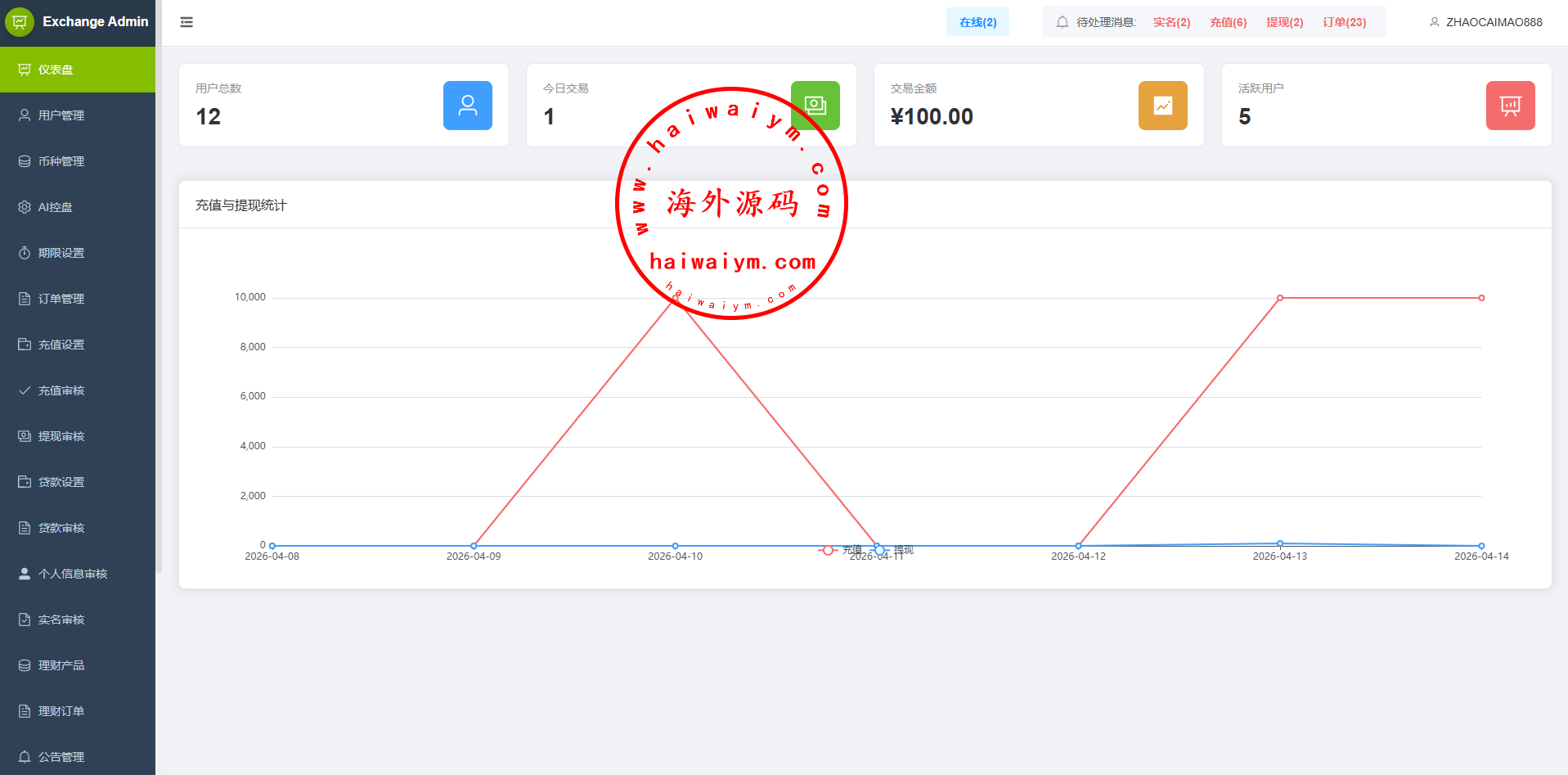Click the Exchange Admin logo icon
The height and width of the screenshot is (775, 1568).
tap(20, 21)
